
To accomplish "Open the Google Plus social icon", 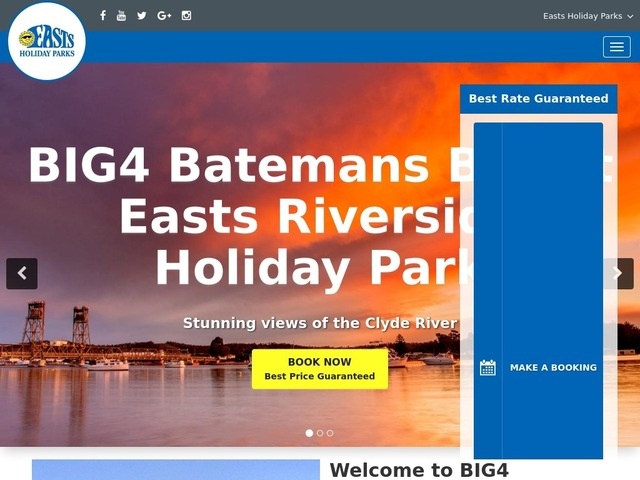I will pos(164,16).
